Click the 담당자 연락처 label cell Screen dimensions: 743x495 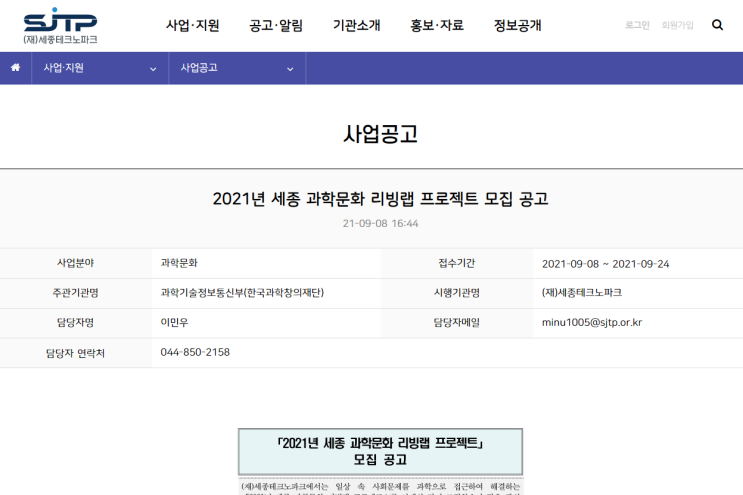pyautogui.click(x=76, y=353)
